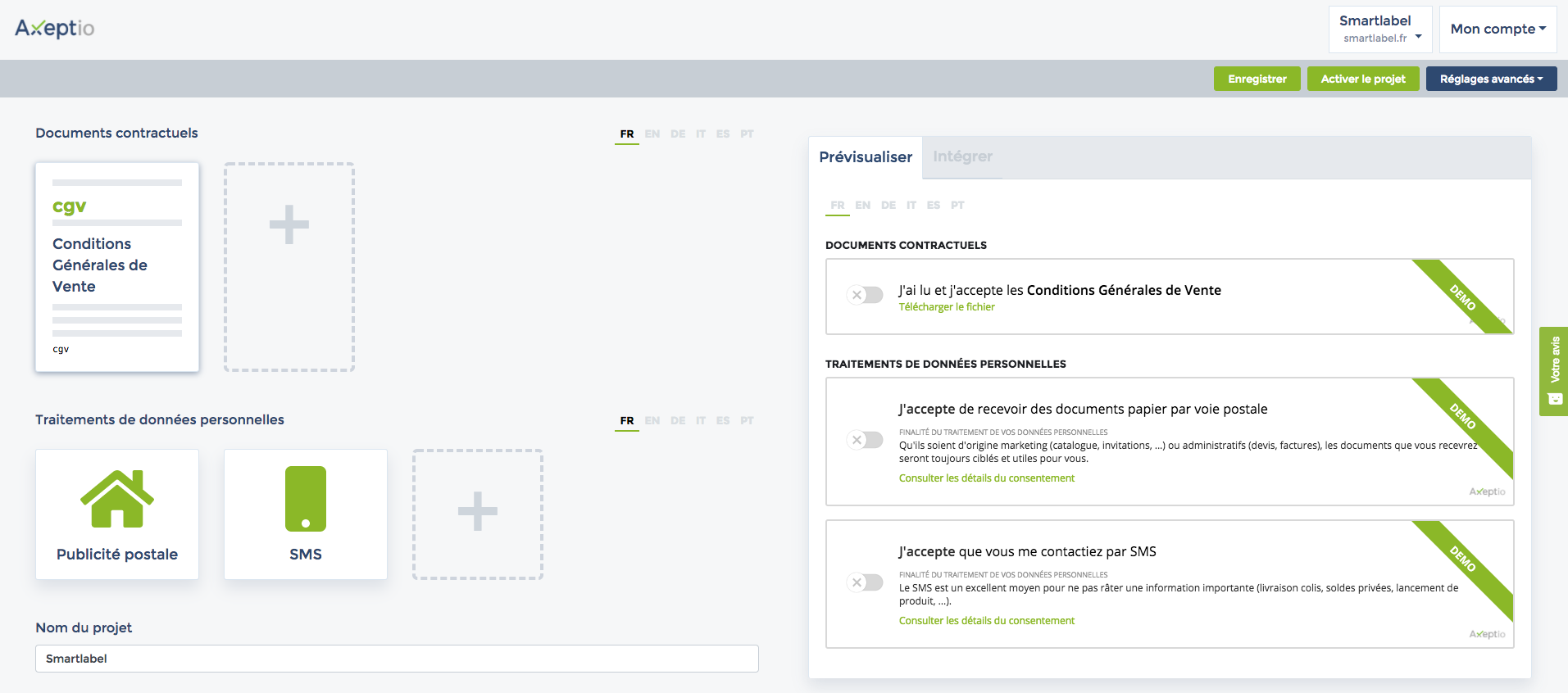Expand the Réglages avancés menu

click(1491, 79)
